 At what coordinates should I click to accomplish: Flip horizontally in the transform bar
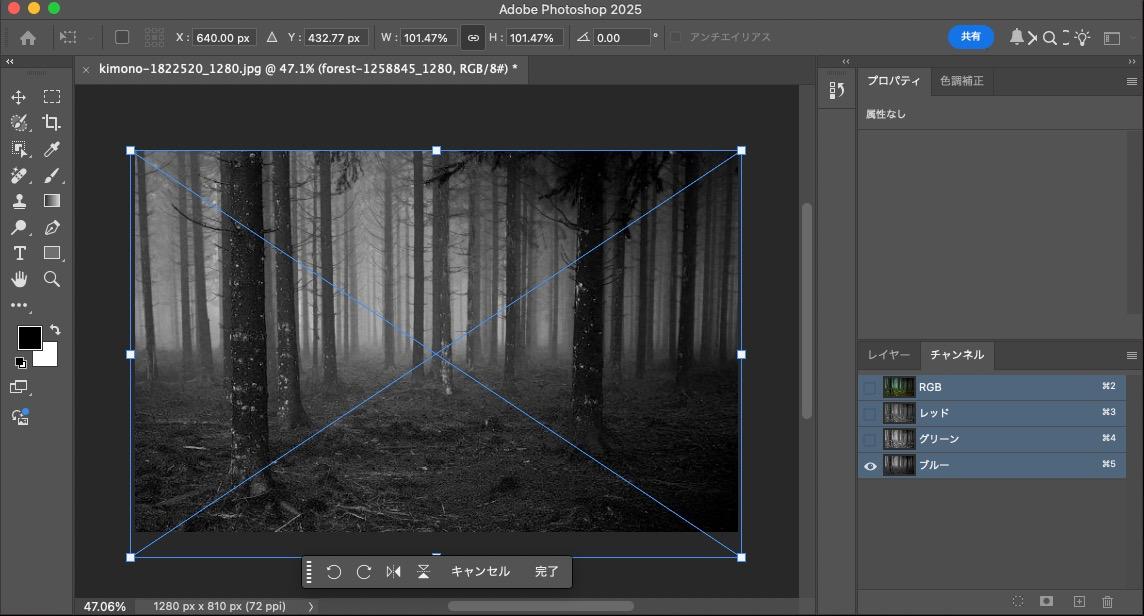(393, 572)
